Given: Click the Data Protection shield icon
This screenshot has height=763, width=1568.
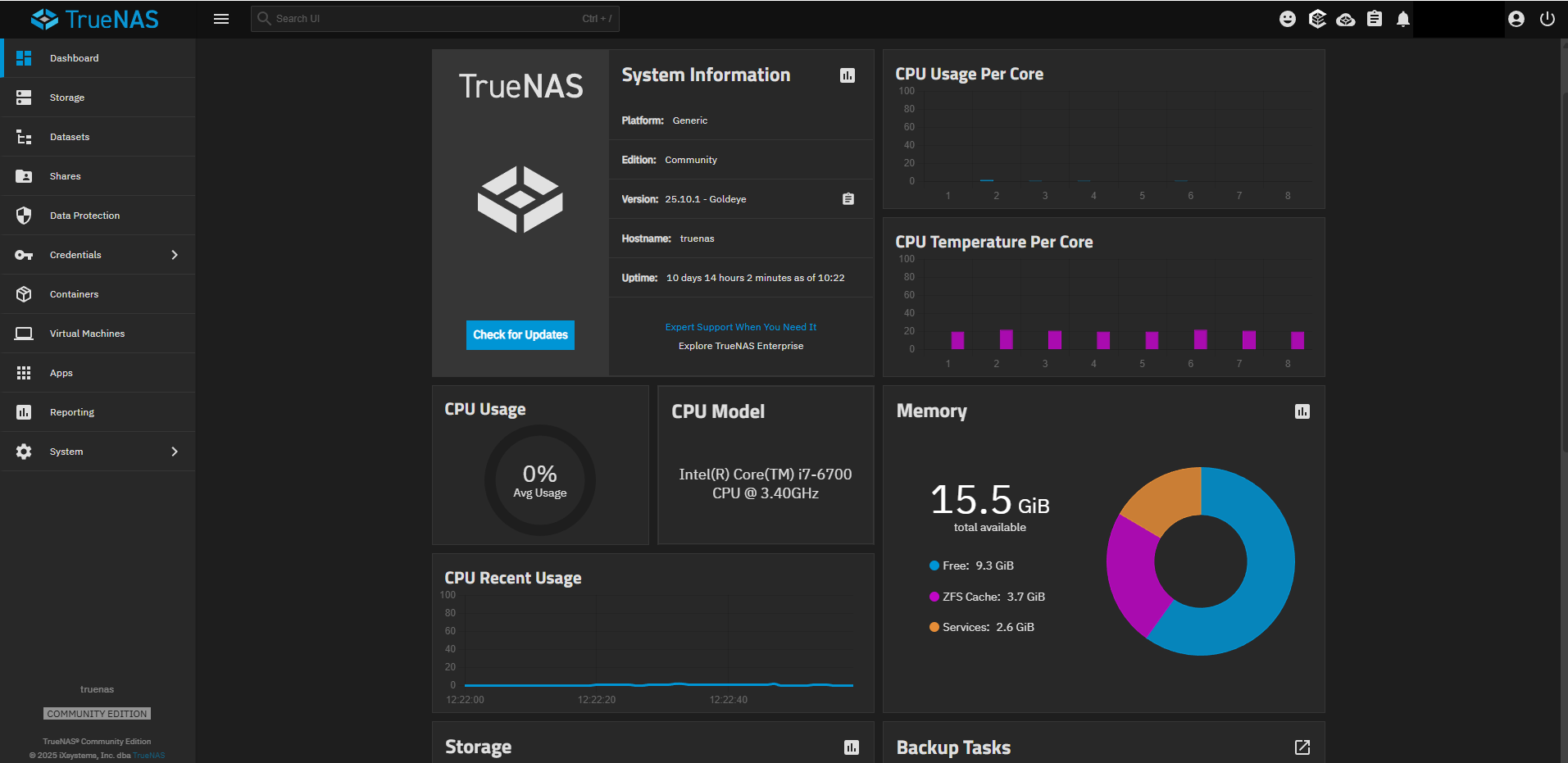Looking at the screenshot, I should [x=24, y=216].
